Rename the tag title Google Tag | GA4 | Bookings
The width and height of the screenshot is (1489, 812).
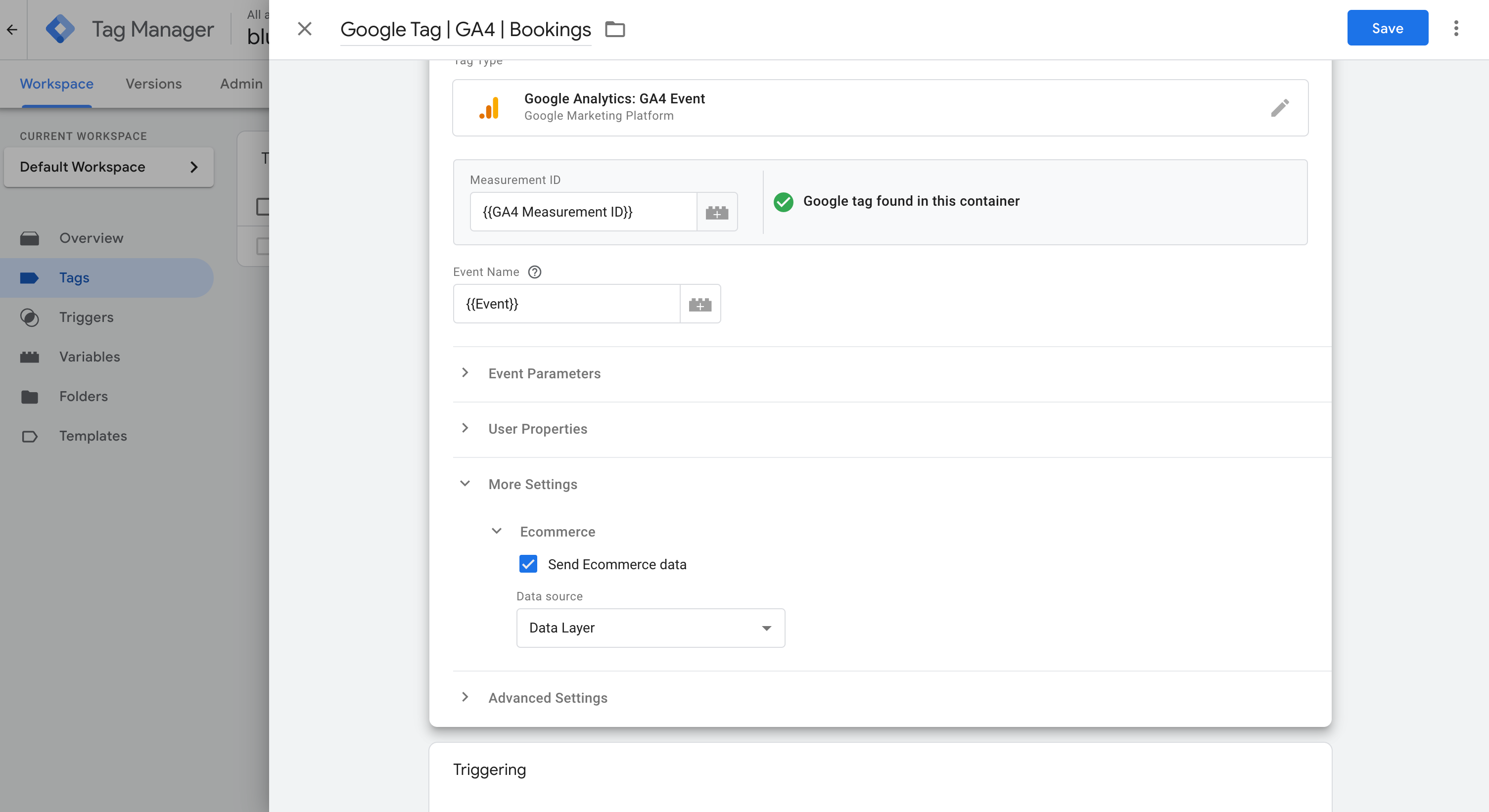(x=465, y=30)
